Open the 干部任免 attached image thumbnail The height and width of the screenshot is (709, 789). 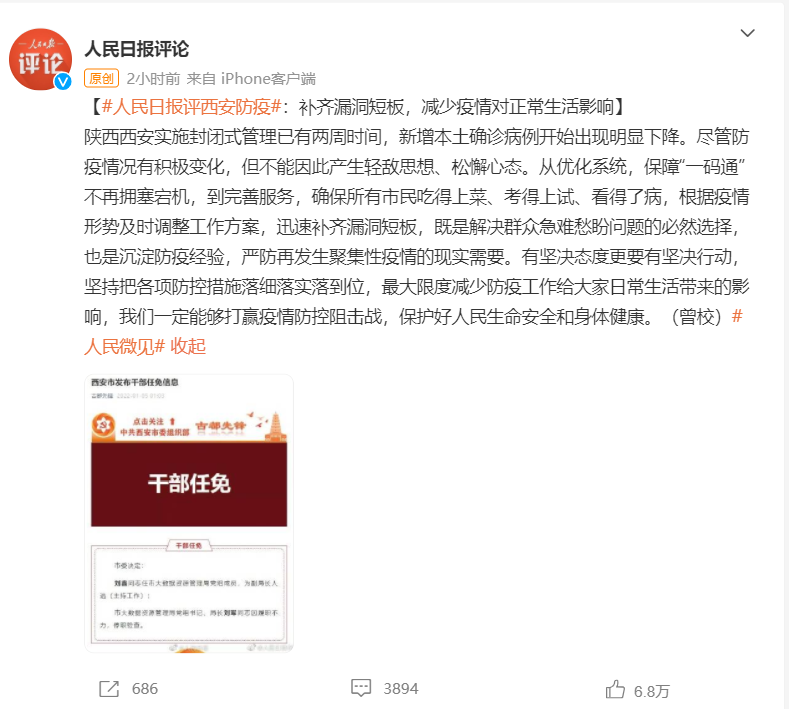[x=189, y=513]
